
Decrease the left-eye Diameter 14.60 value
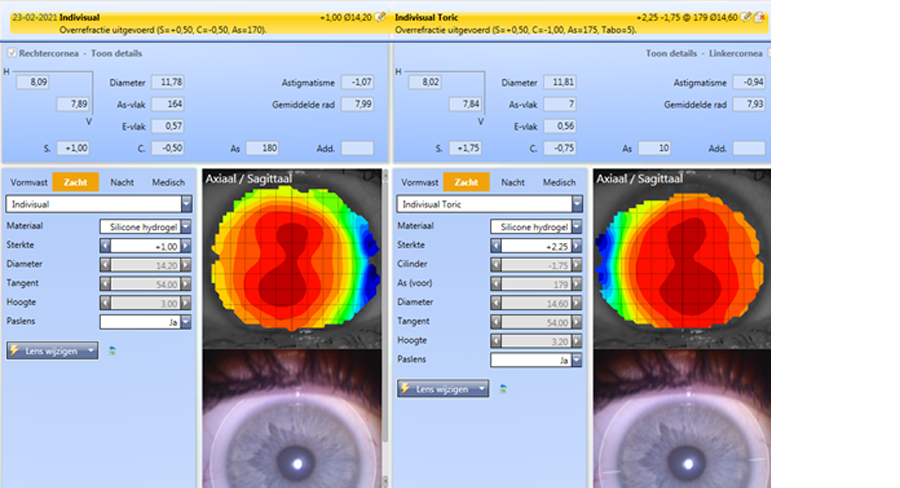coord(496,303)
